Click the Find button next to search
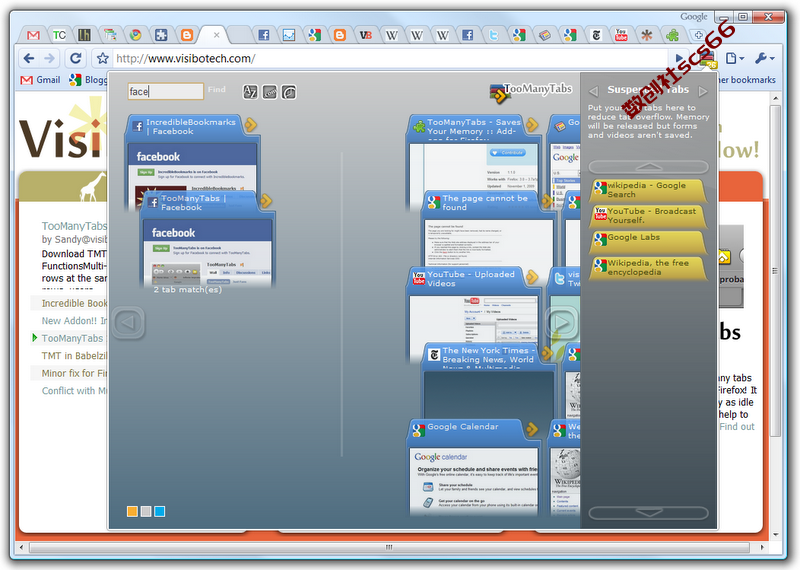This screenshot has height=570, width=800. (217, 89)
